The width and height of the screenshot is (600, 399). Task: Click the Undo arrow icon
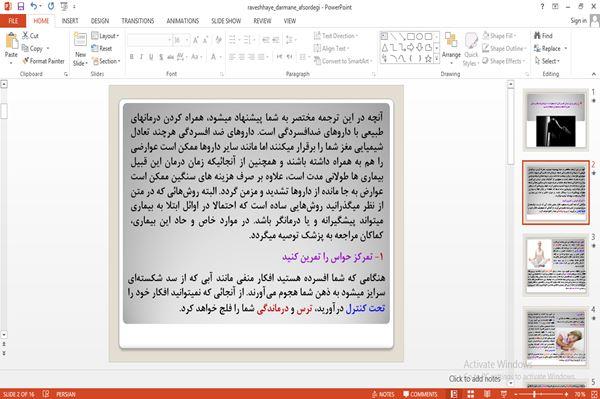(34, 7)
